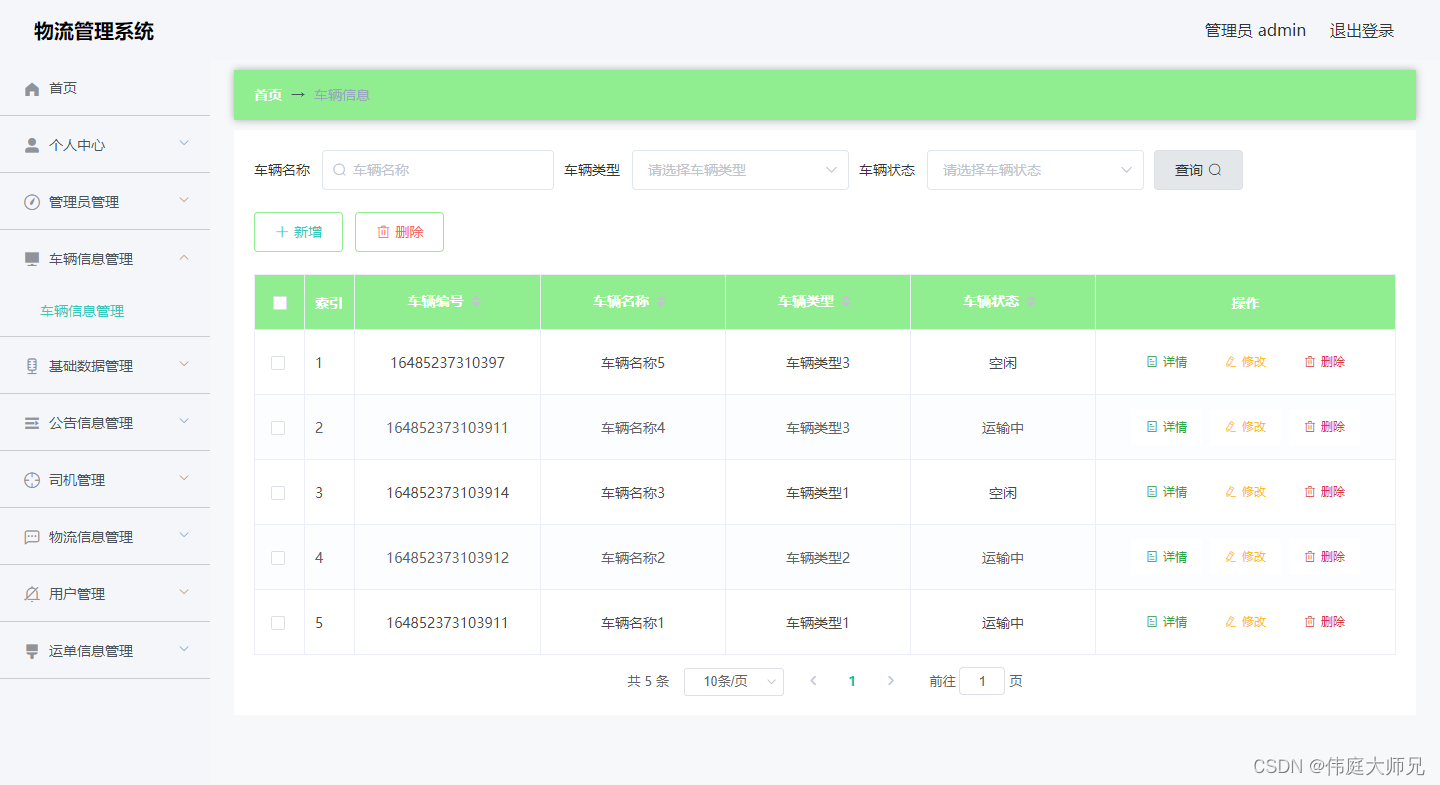
Task: Click the icon beside 基础数据管理
Action: pos(32,366)
